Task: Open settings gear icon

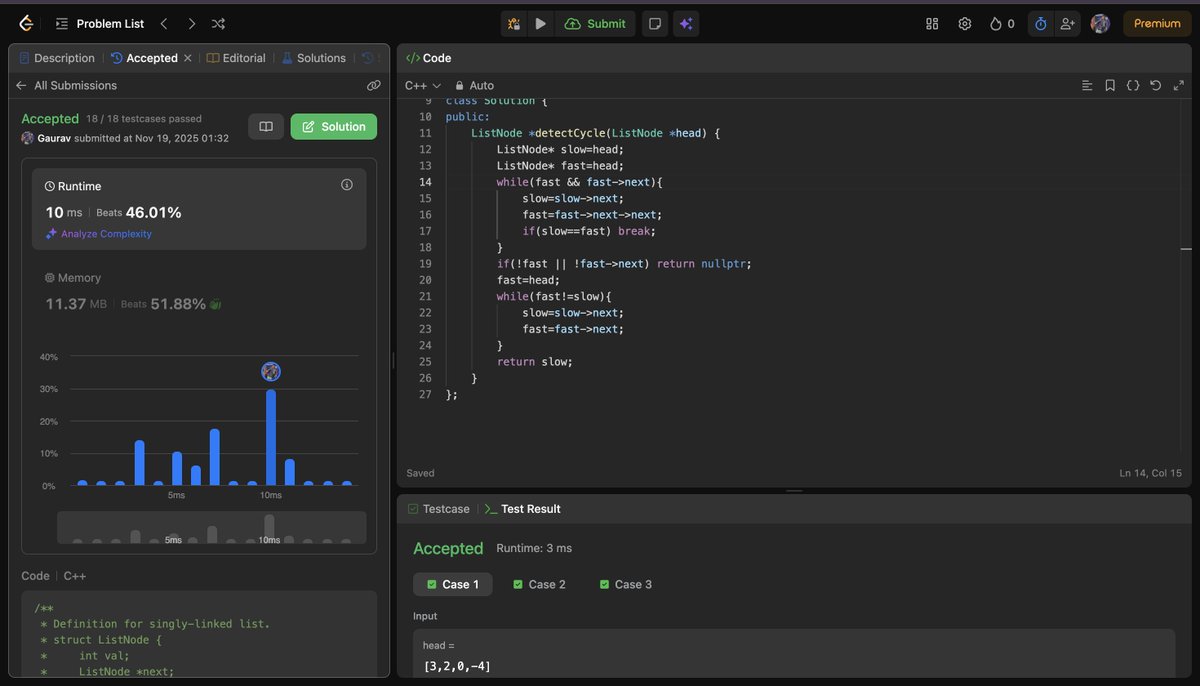Action: [964, 23]
